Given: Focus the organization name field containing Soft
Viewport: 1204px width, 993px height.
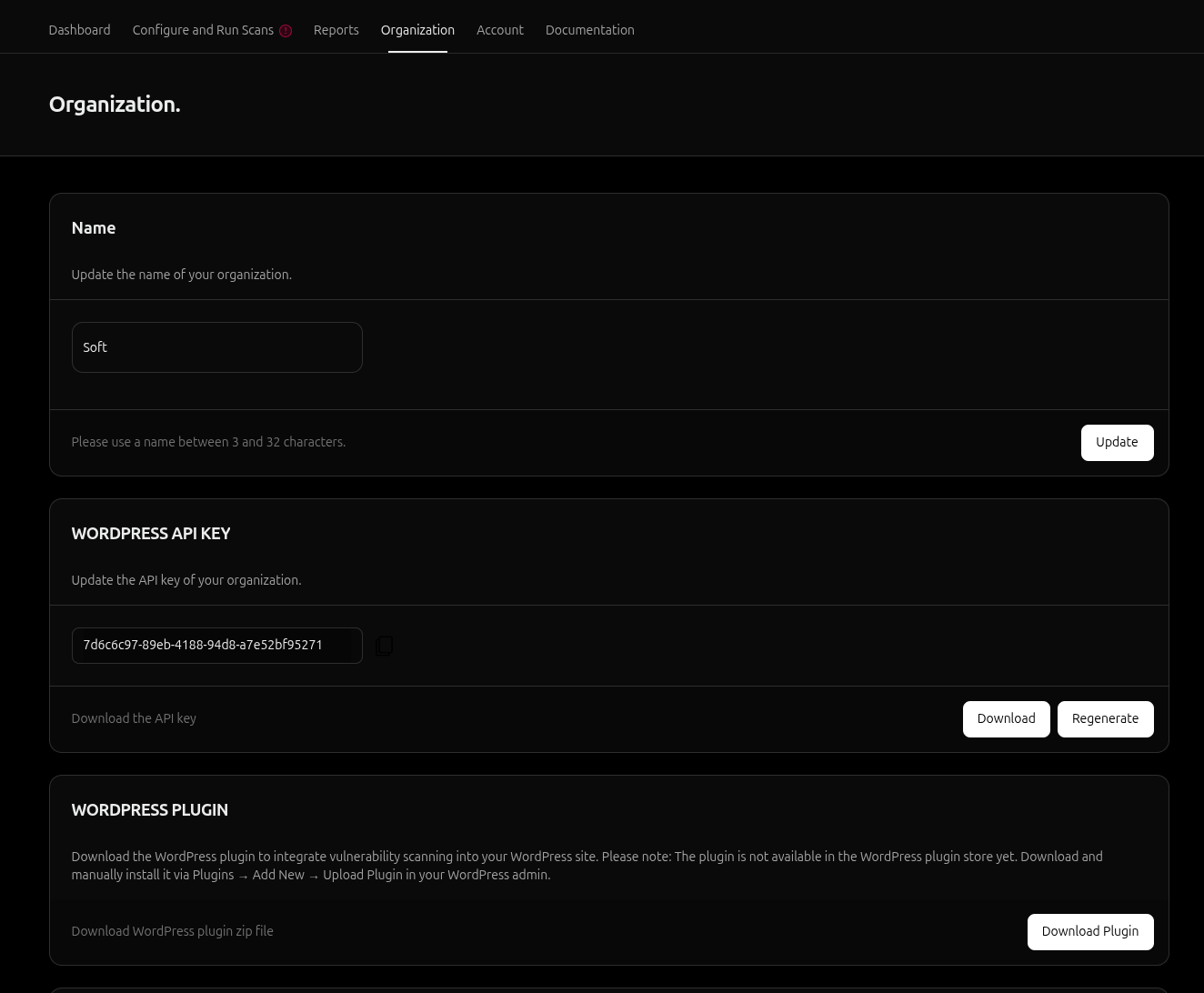Looking at the screenshot, I should pos(216,347).
